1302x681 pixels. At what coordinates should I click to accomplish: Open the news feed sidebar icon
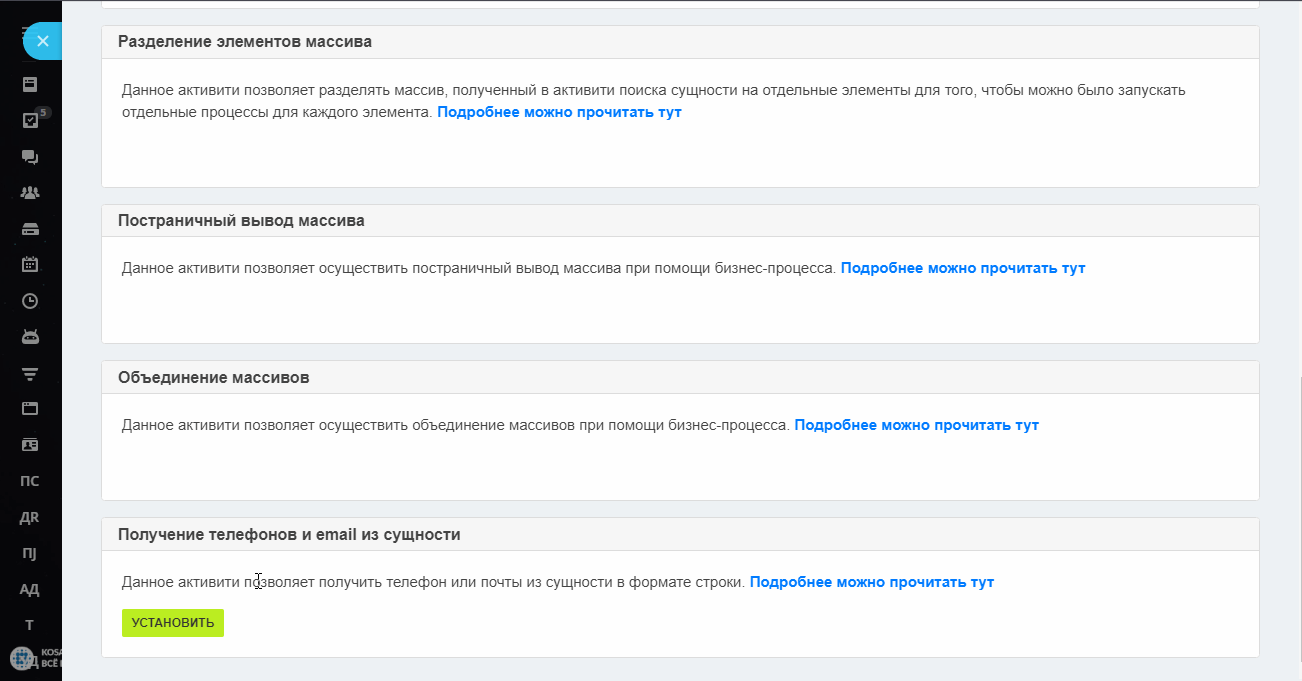pyautogui.click(x=30, y=84)
